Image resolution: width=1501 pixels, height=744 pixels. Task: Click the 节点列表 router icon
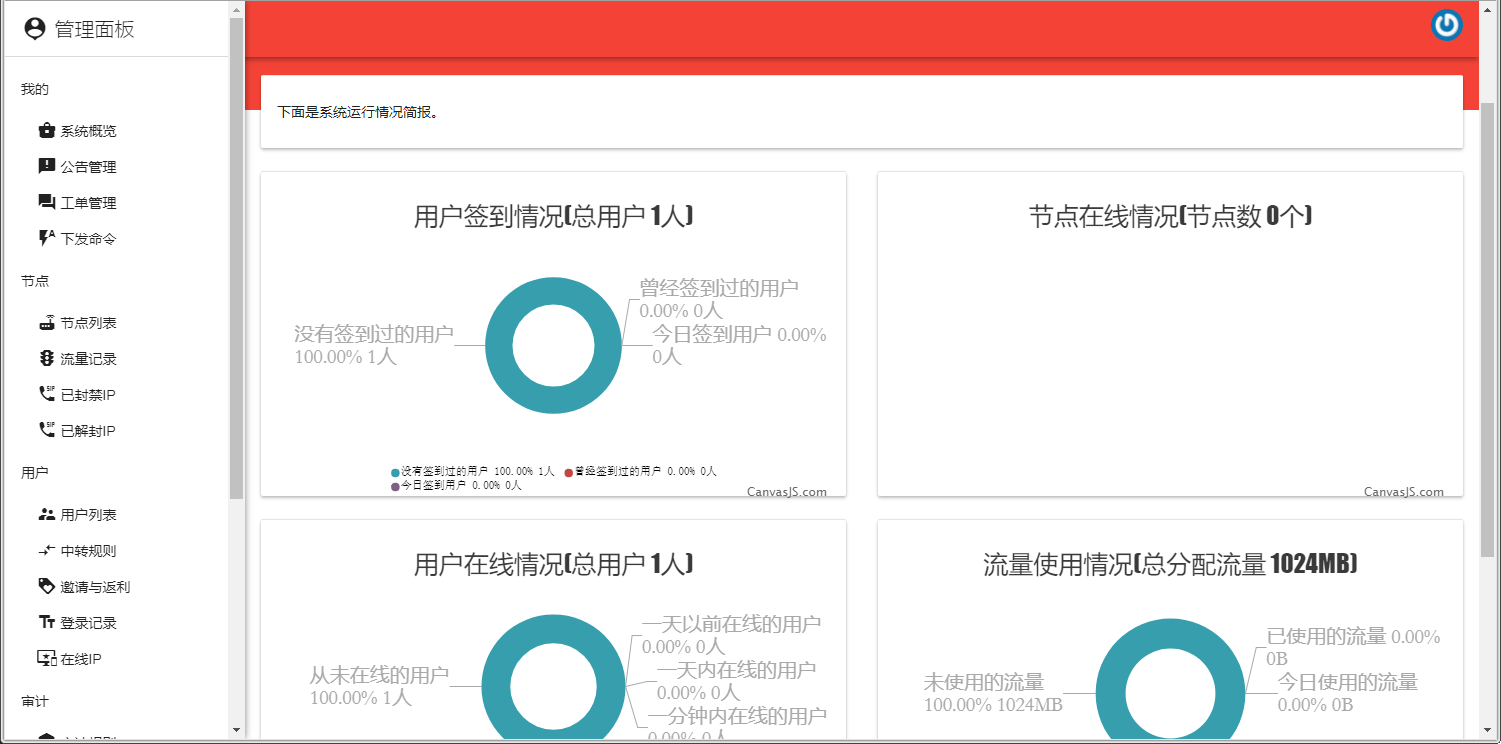point(46,322)
